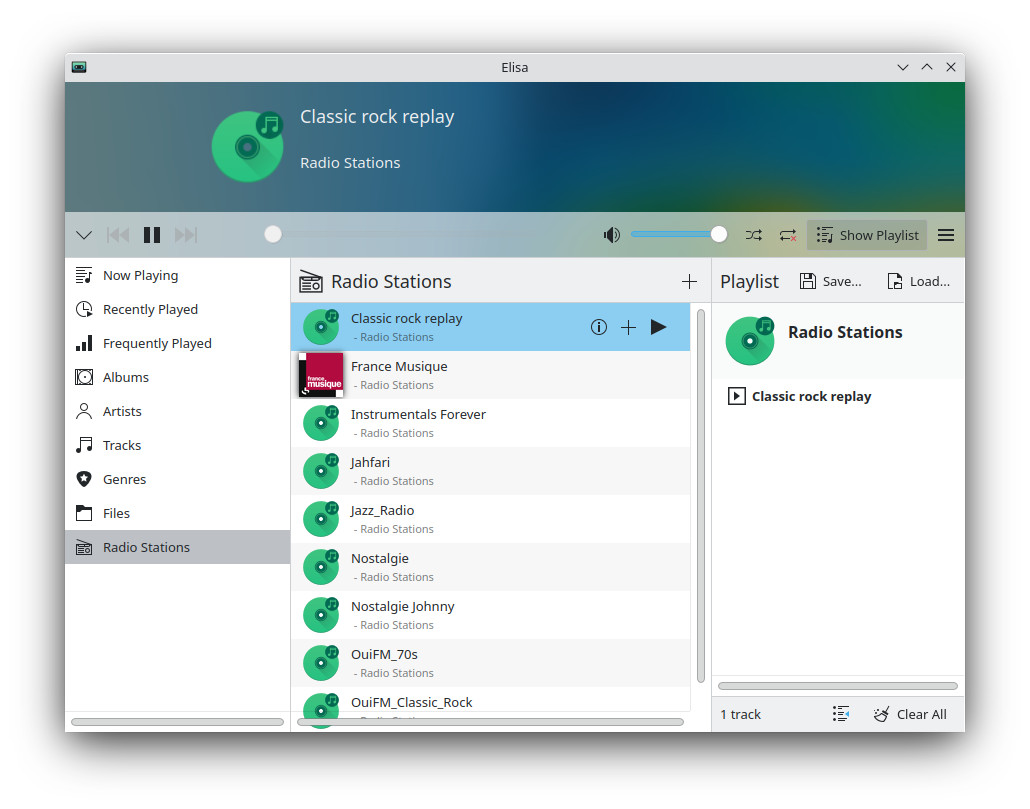Select the France Musique station
The image size is (1030, 809).
pos(490,375)
